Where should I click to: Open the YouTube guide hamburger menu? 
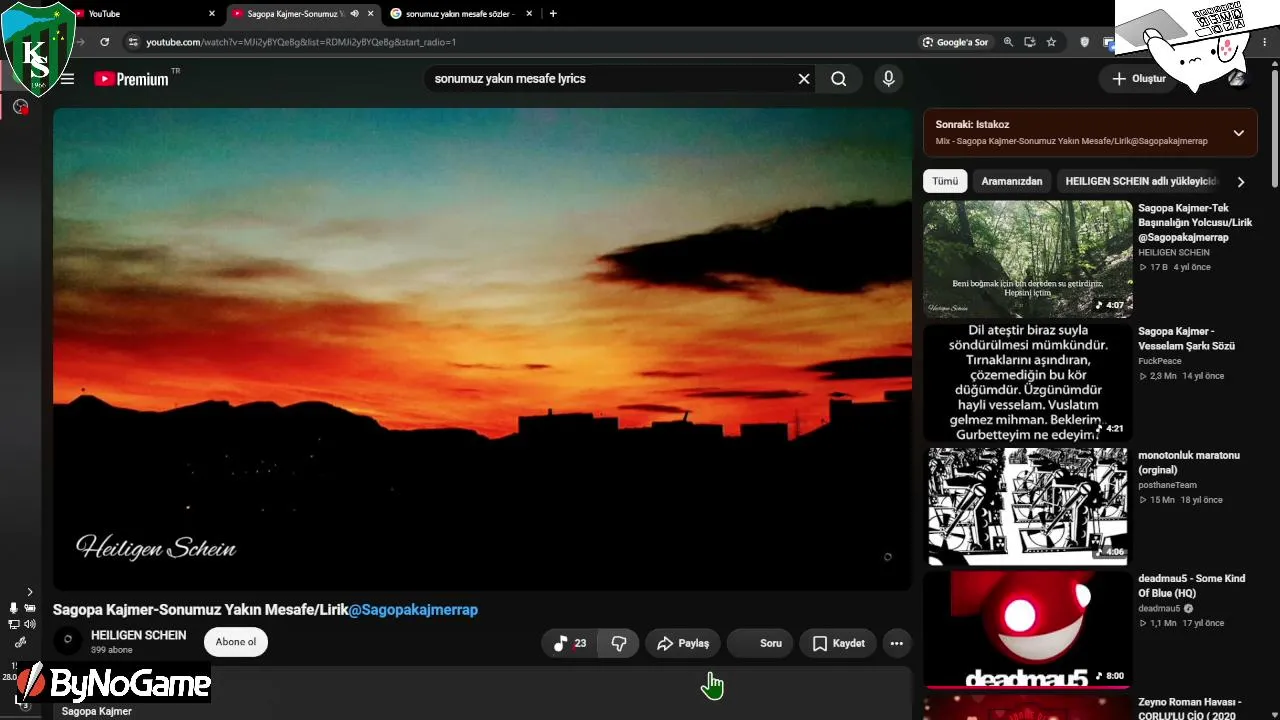click(x=67, y=79)
